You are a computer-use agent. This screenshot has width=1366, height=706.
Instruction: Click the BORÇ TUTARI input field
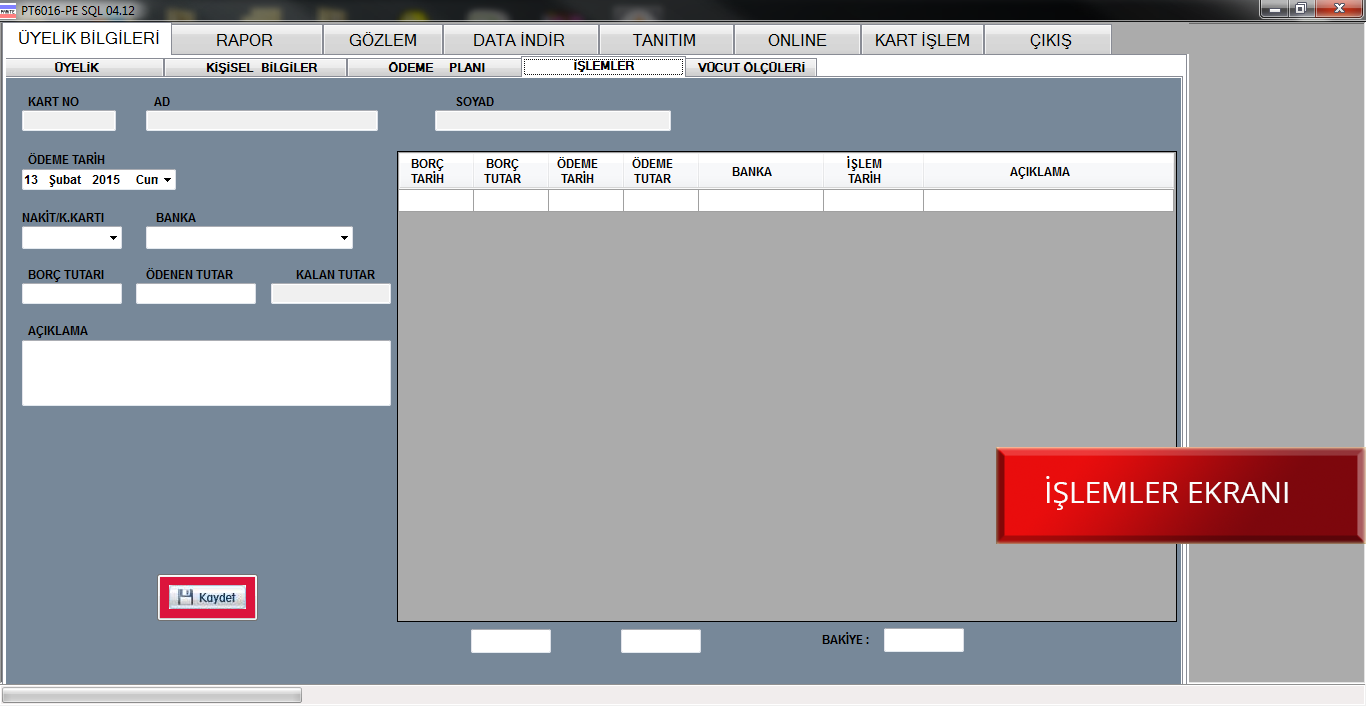click(x=72, y=294)
